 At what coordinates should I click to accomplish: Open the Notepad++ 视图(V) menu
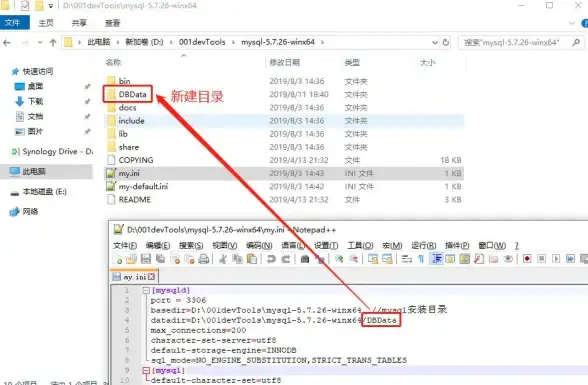(225, 246)
